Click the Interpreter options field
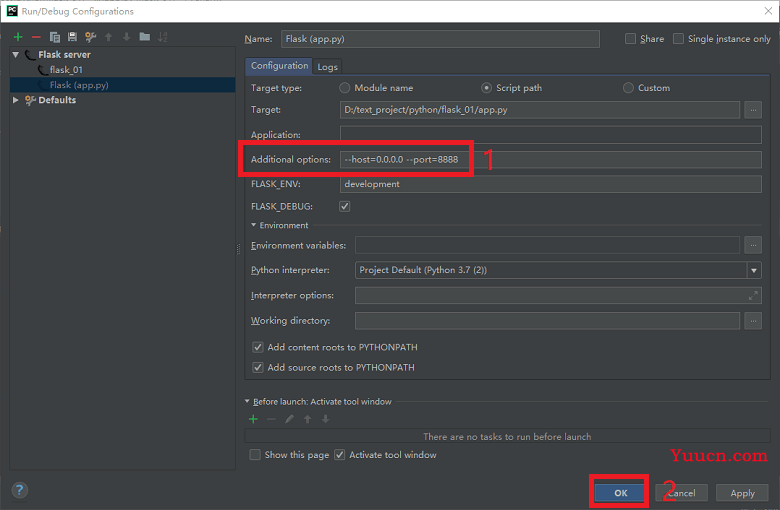Viewport: 780px width, 510px height. click(x=558, y=296)
